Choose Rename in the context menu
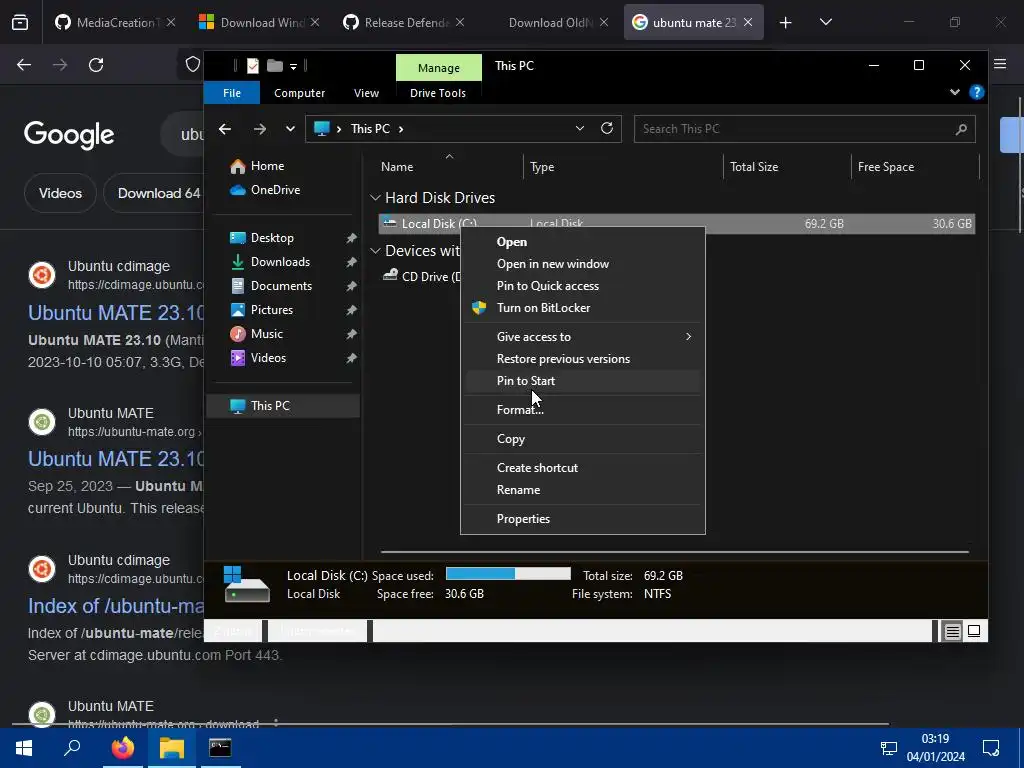Screen dimensions: 1024x768 click(583, 490)
